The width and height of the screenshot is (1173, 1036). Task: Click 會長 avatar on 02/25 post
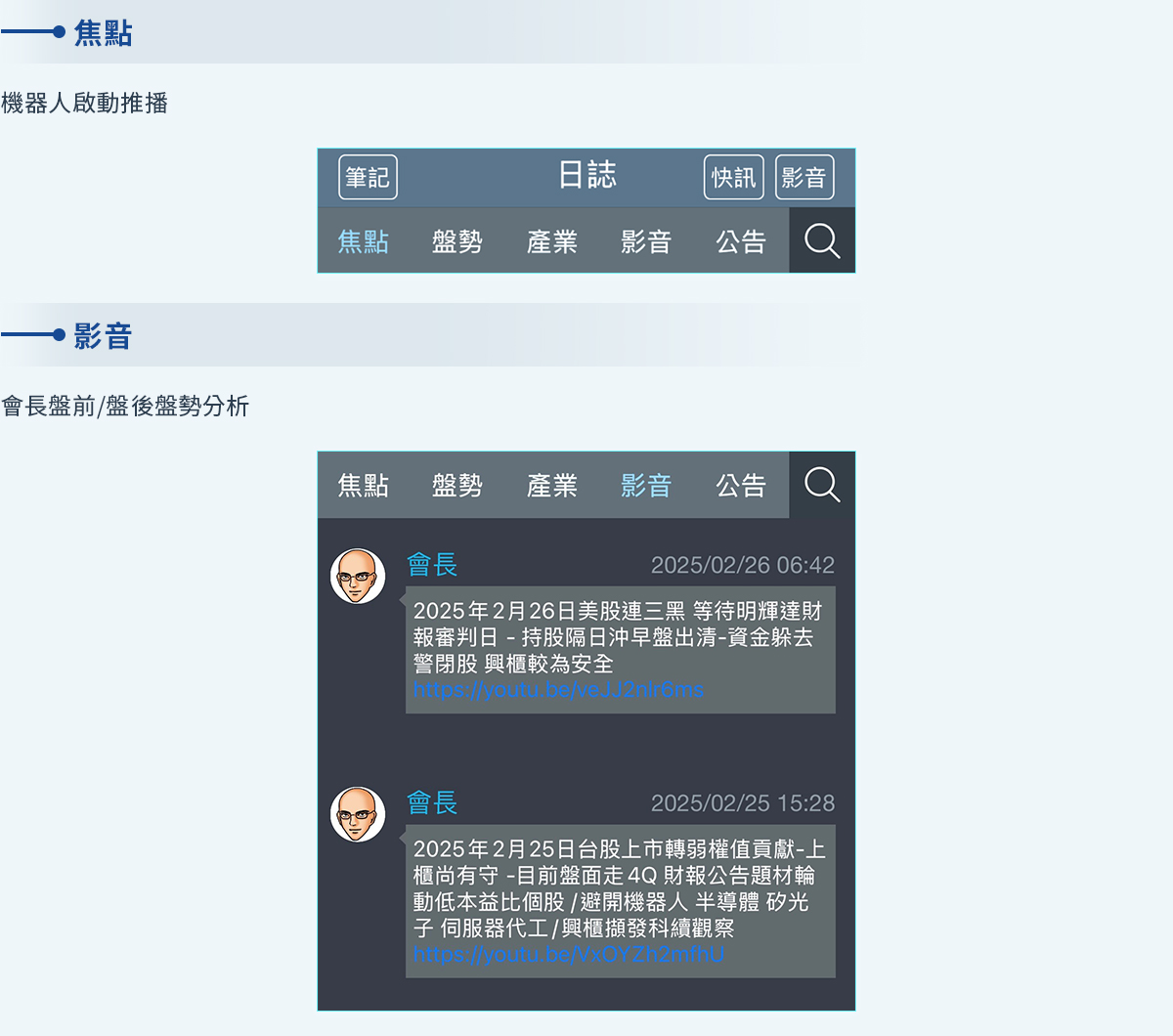pos(358,814)
